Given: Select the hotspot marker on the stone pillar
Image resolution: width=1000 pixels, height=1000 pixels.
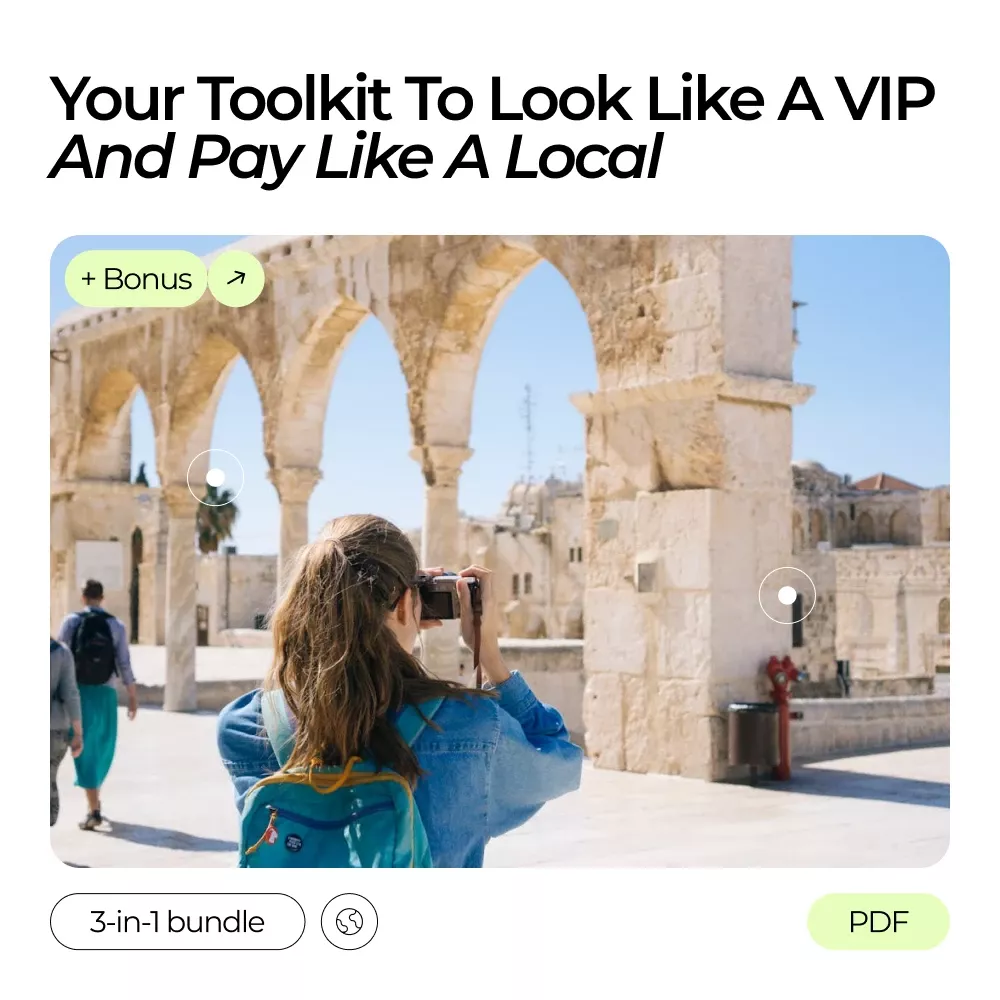Looking at the screenshot, I should tap(787, 595).
